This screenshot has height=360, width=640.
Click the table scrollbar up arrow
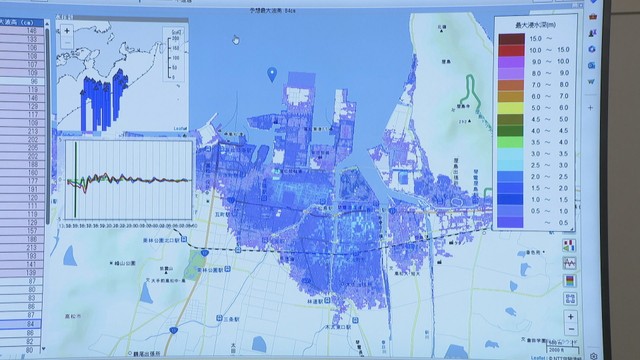[x=47, y=24]
